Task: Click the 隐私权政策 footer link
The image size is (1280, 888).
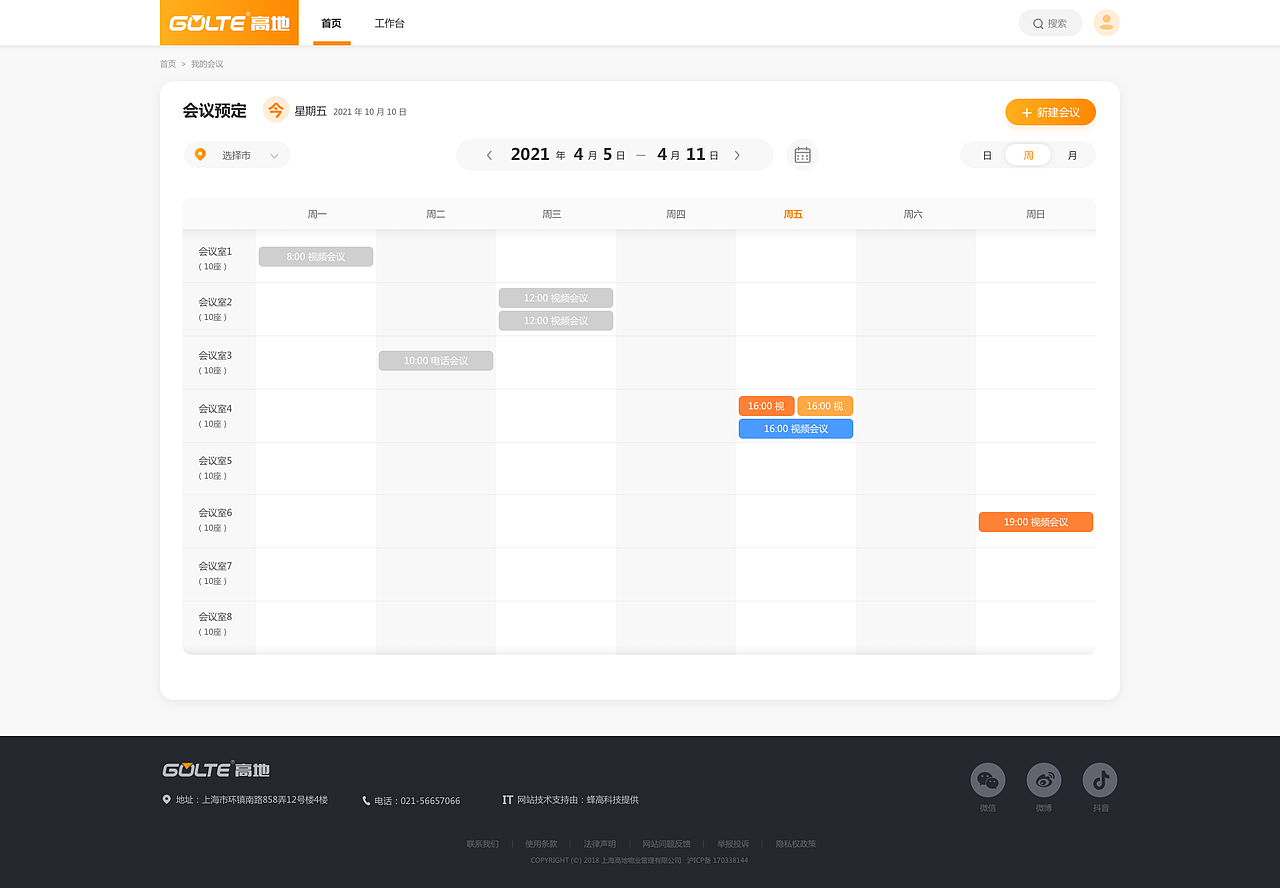Action: [796, 844]
